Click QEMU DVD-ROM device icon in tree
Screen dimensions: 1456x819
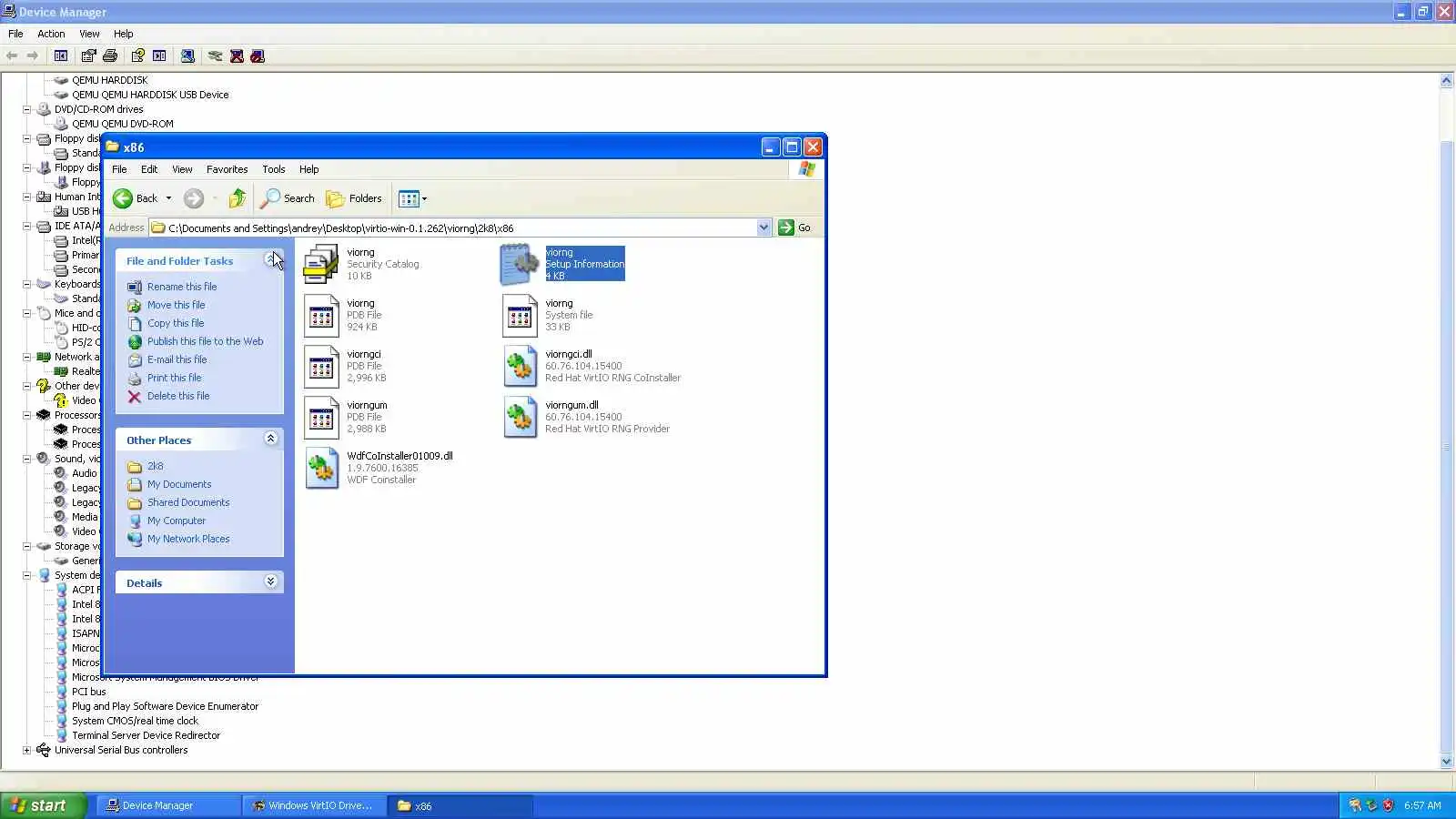click(x=61, y=124)
